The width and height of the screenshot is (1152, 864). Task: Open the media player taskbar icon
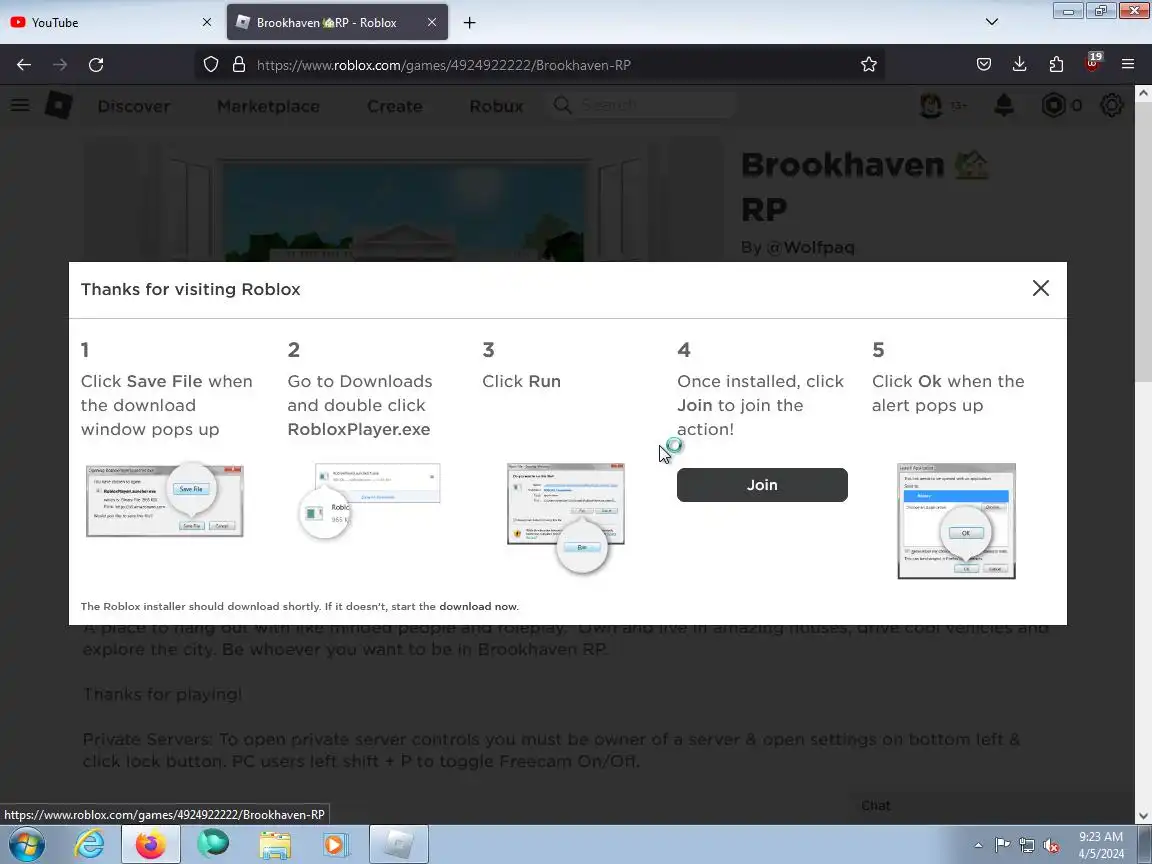pyautogui.click(x=334, y=845)
